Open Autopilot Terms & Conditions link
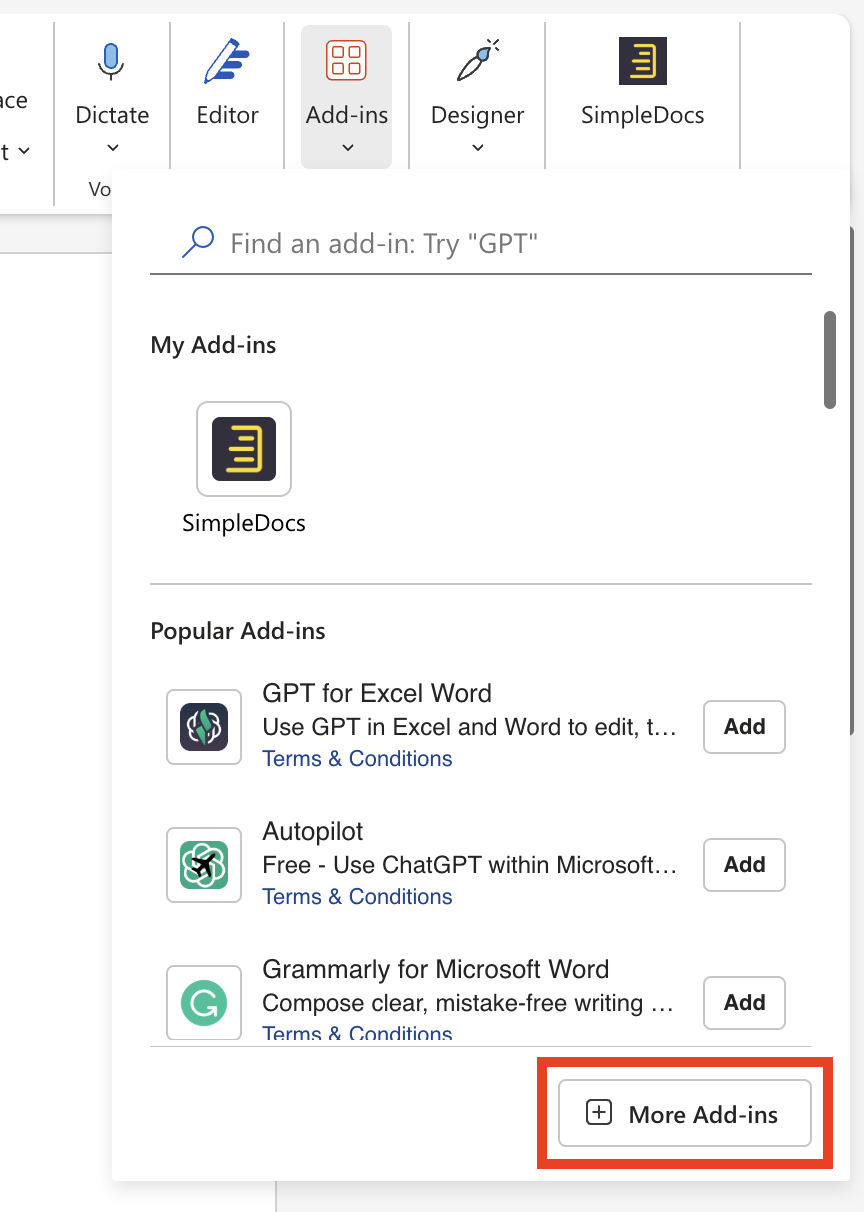 357,897
